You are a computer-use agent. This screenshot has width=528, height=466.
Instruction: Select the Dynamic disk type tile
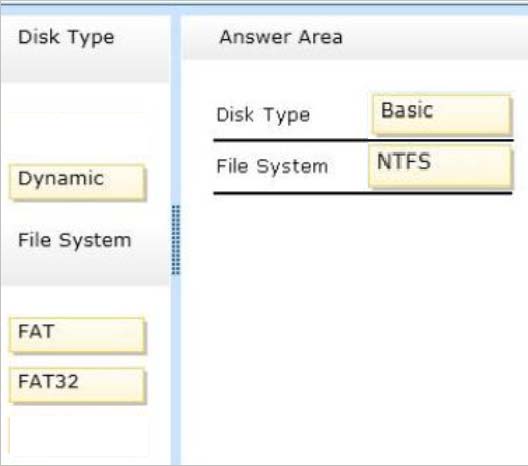77,182
